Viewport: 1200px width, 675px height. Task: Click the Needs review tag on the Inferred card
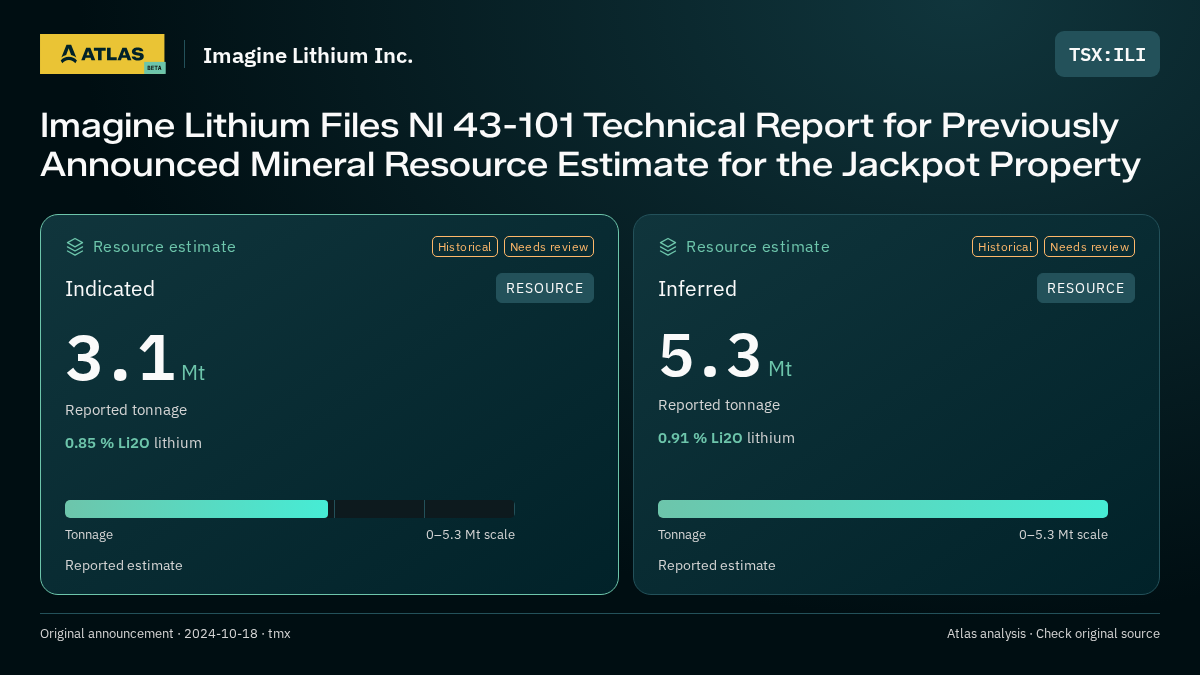pyautogui.click(x=1089, y=247)
